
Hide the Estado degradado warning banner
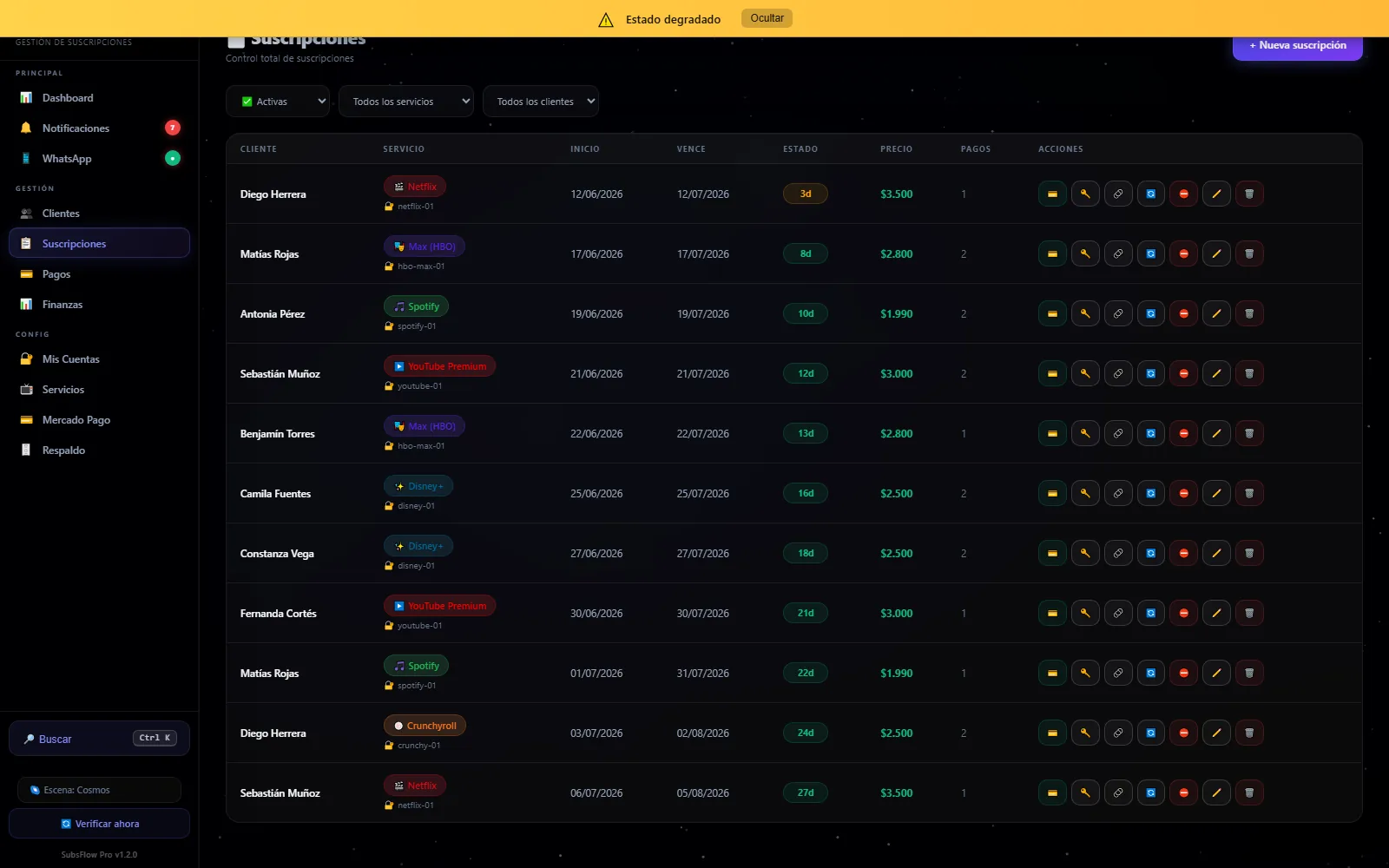pyautogui.click(x=767, y=18)
